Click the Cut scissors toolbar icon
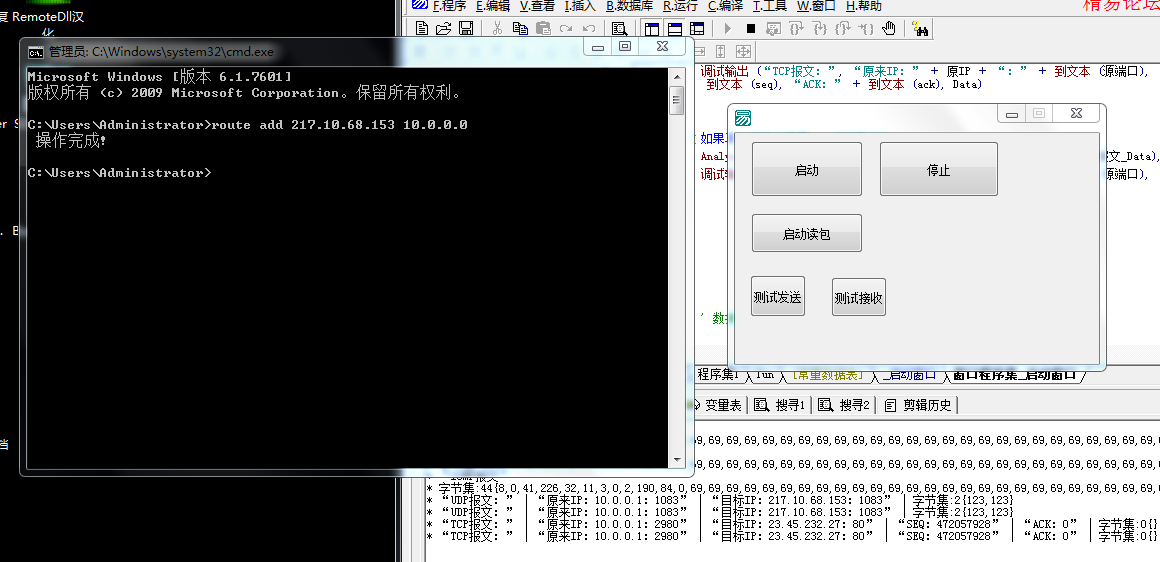1160x562 pixels. (x=497, y=29)
